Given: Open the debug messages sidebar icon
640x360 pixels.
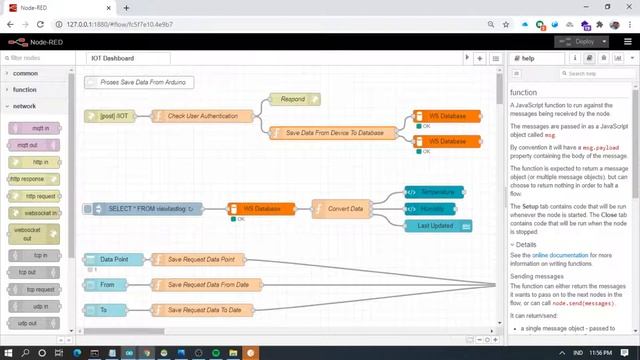Looking at the screenshot, I should (x=604, y=58).
